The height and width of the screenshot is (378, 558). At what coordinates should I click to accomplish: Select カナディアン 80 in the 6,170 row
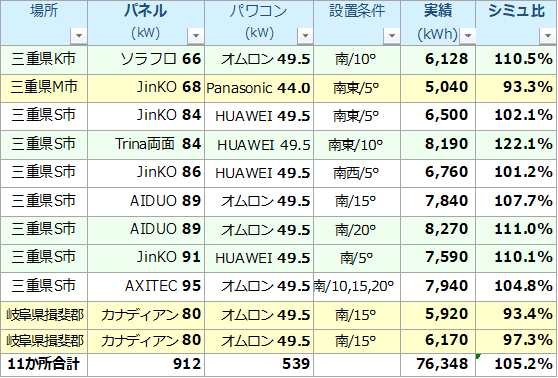click(146, 341)
